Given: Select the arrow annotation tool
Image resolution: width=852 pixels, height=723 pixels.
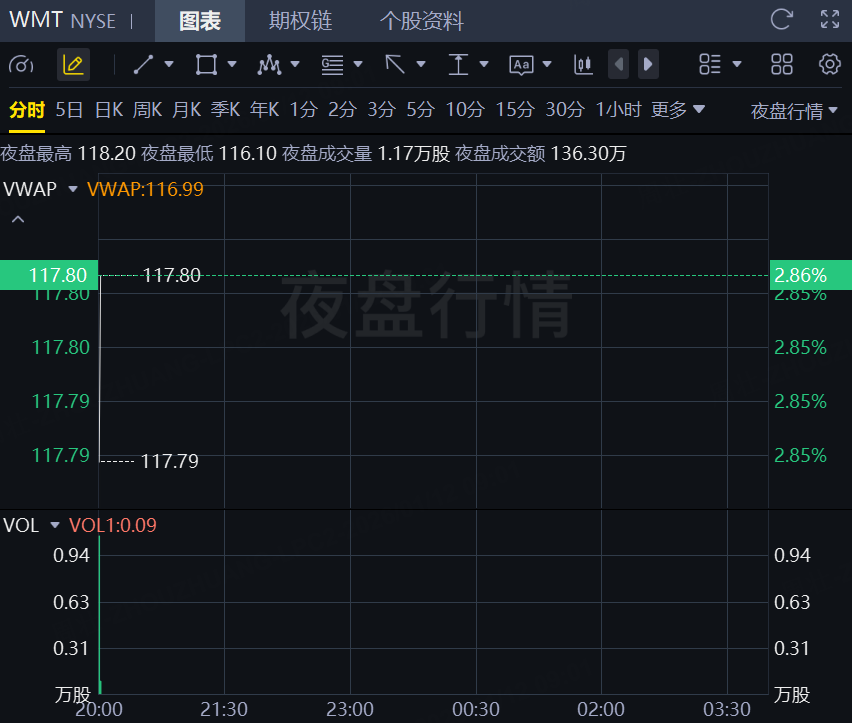Looking at the screenshot, I should [395, 65].
